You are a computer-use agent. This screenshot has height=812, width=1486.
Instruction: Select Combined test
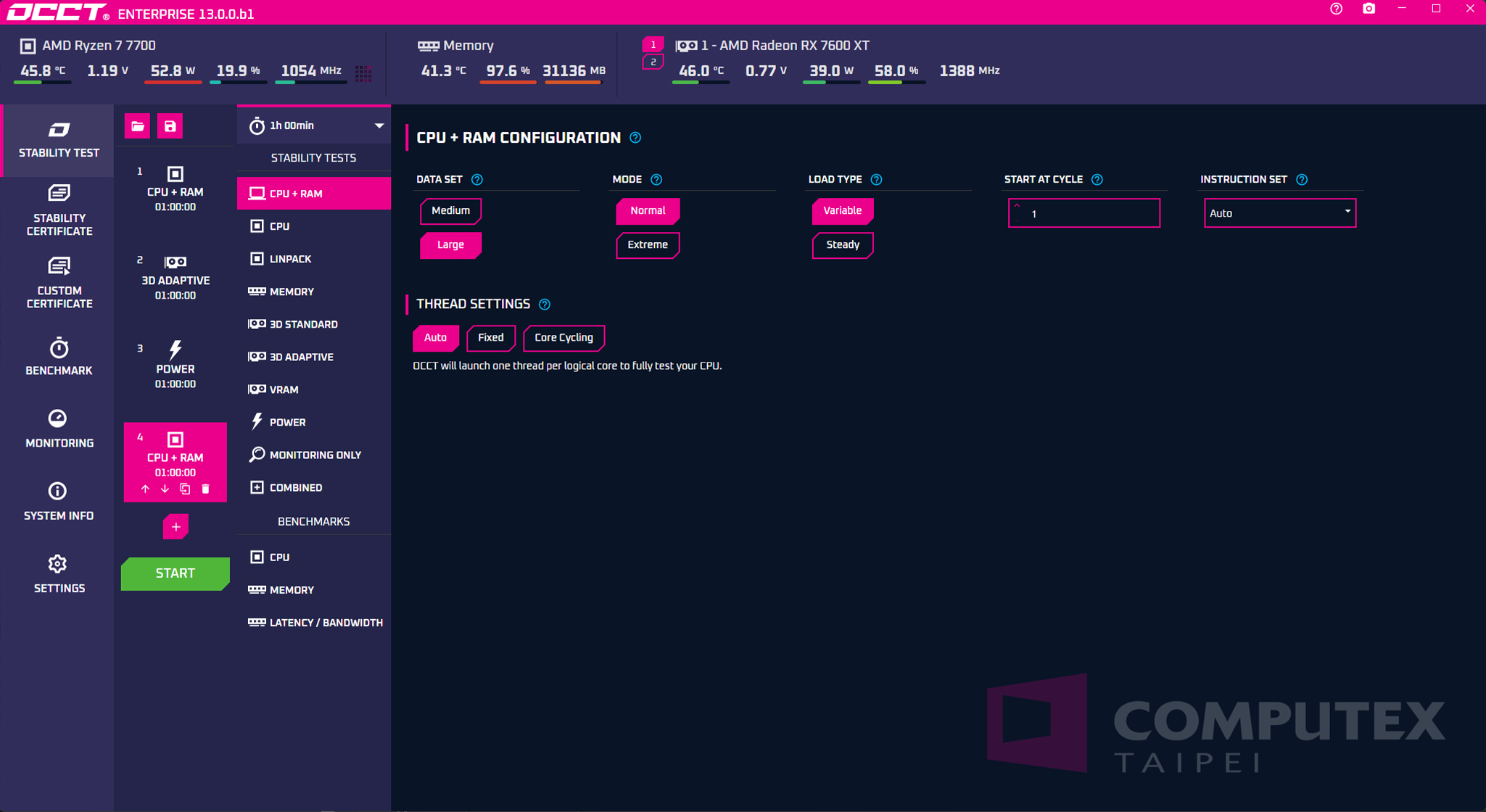[314, 487]
